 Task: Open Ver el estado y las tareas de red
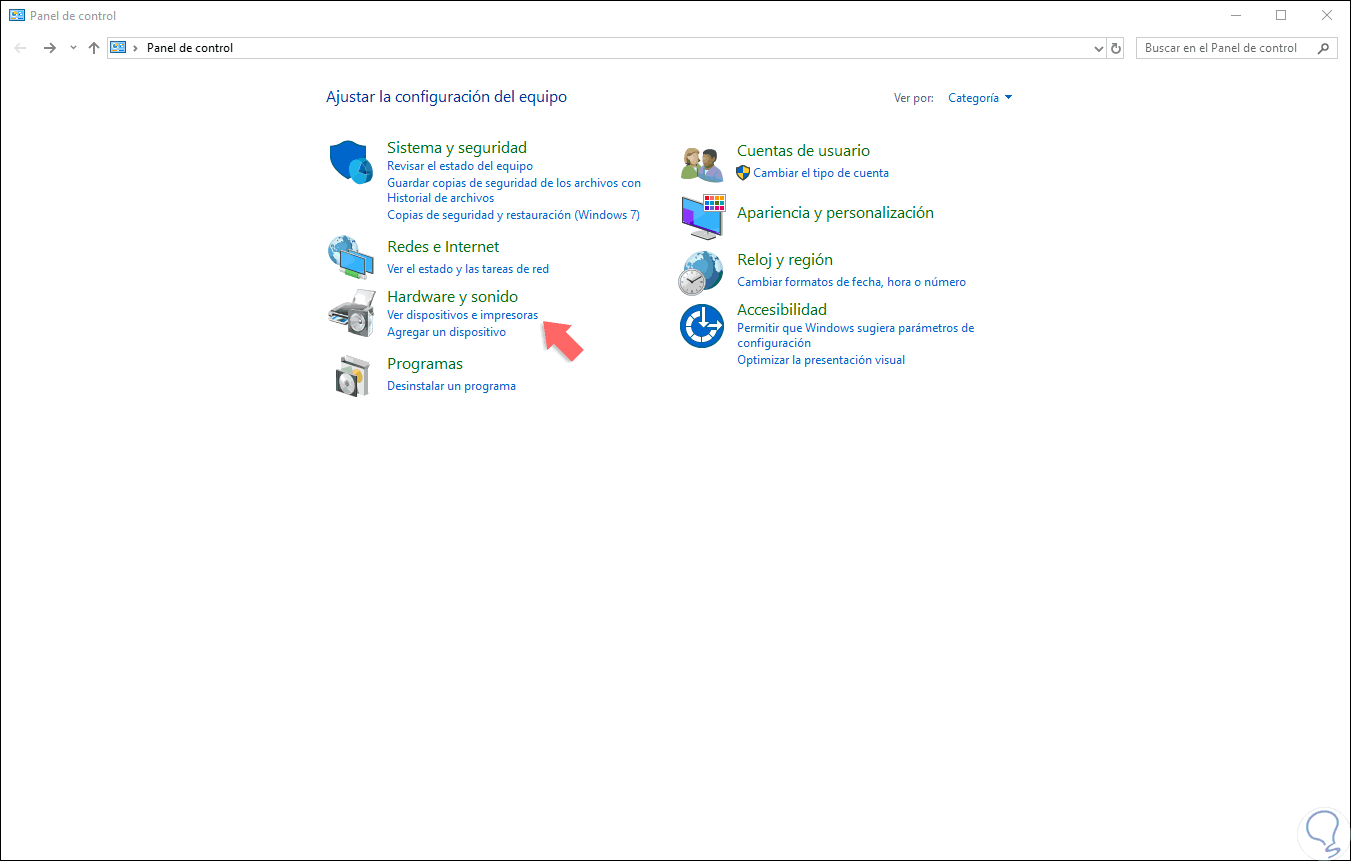pyautogui.click(x=468, y=269)
